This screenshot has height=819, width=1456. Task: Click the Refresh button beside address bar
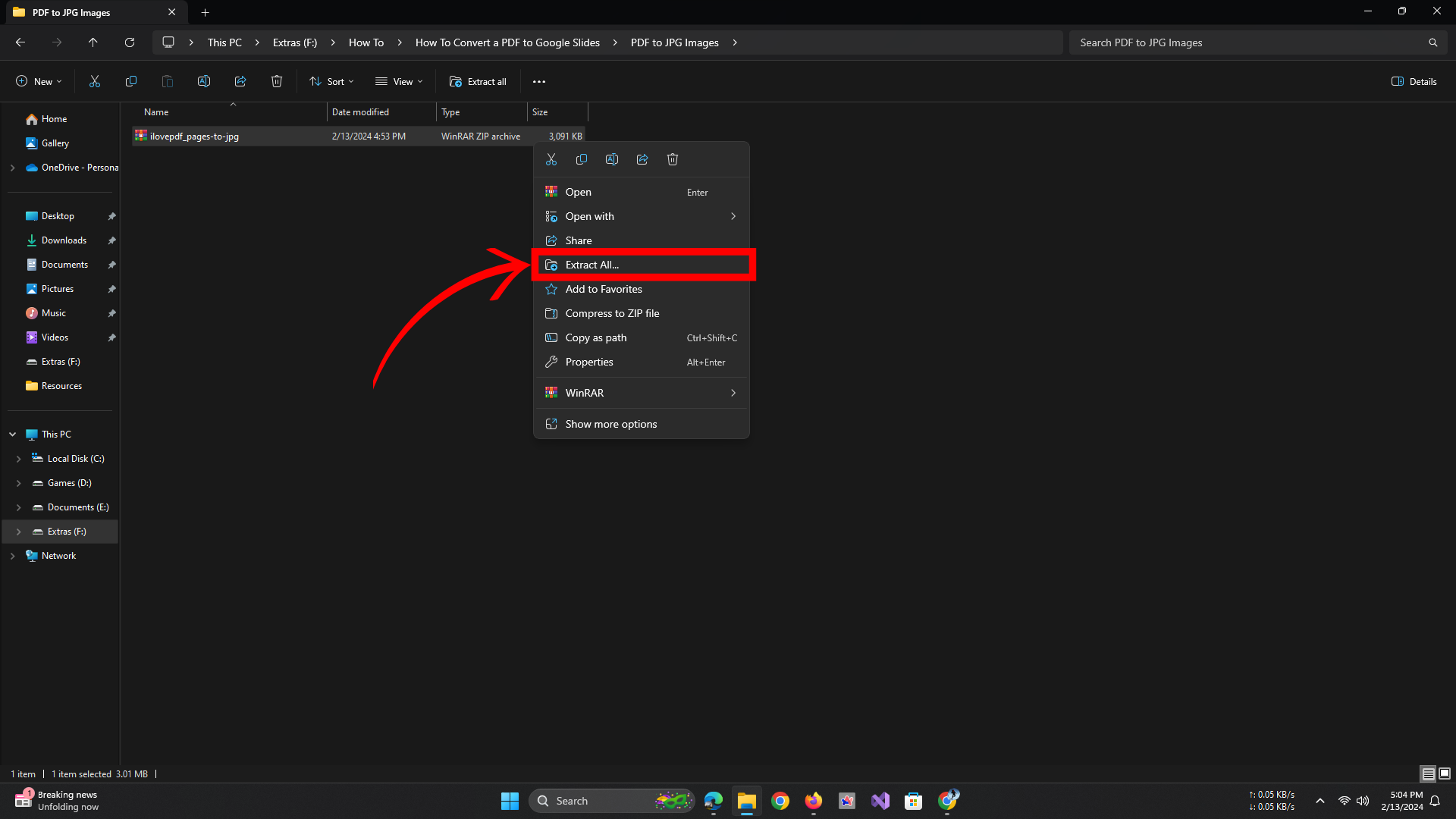click(130, 42)
